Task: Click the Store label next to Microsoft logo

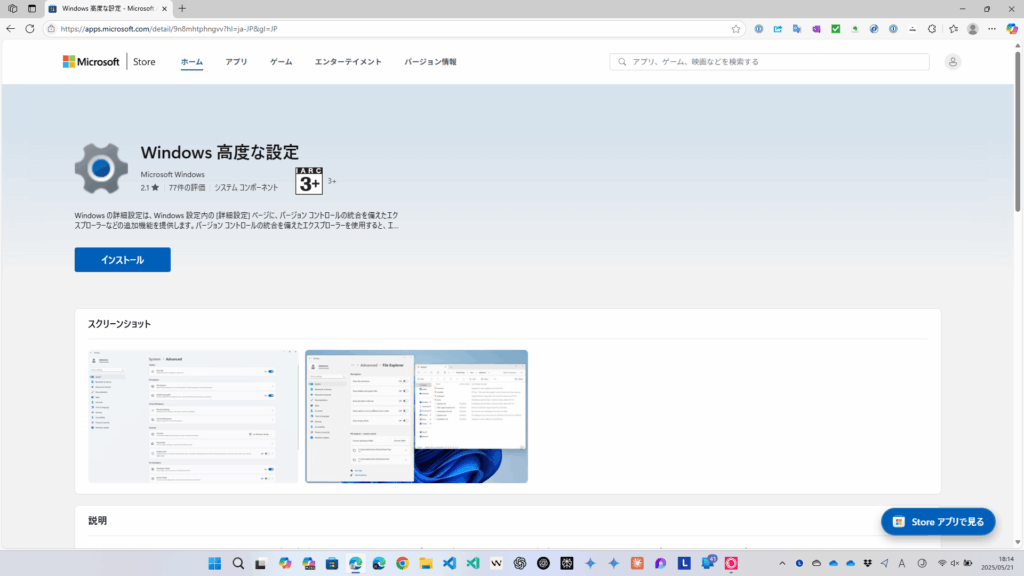Action: 144,62
